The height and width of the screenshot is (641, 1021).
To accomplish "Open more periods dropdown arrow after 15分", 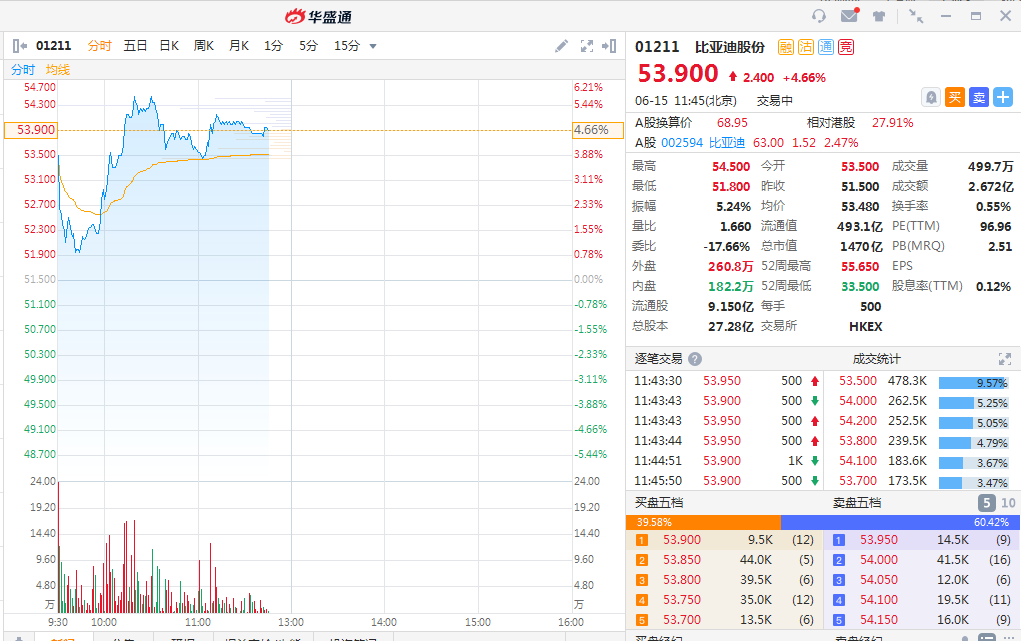I will (373, 46).
